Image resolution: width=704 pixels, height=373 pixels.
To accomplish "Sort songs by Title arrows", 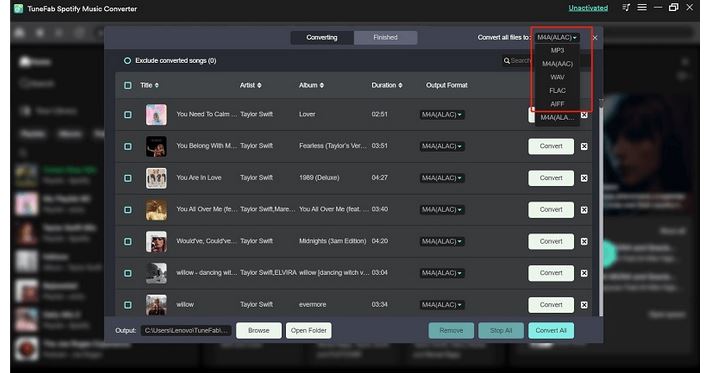I will point(157,85).
